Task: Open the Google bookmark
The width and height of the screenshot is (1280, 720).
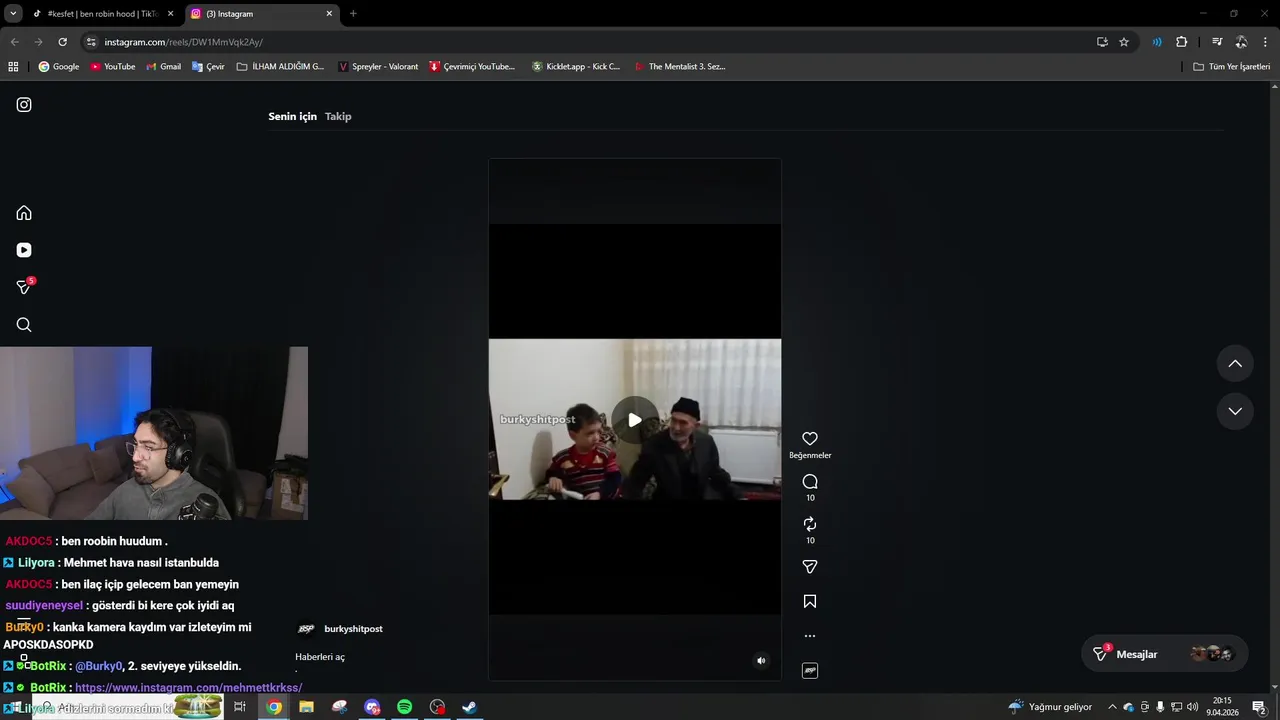Action: [x=59, y=67]
